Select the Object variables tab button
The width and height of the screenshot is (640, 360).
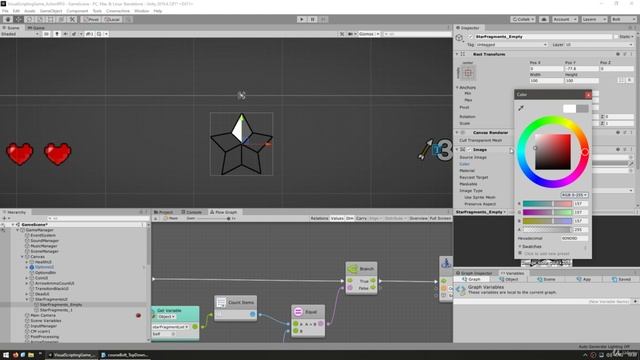tap(509, 280)
